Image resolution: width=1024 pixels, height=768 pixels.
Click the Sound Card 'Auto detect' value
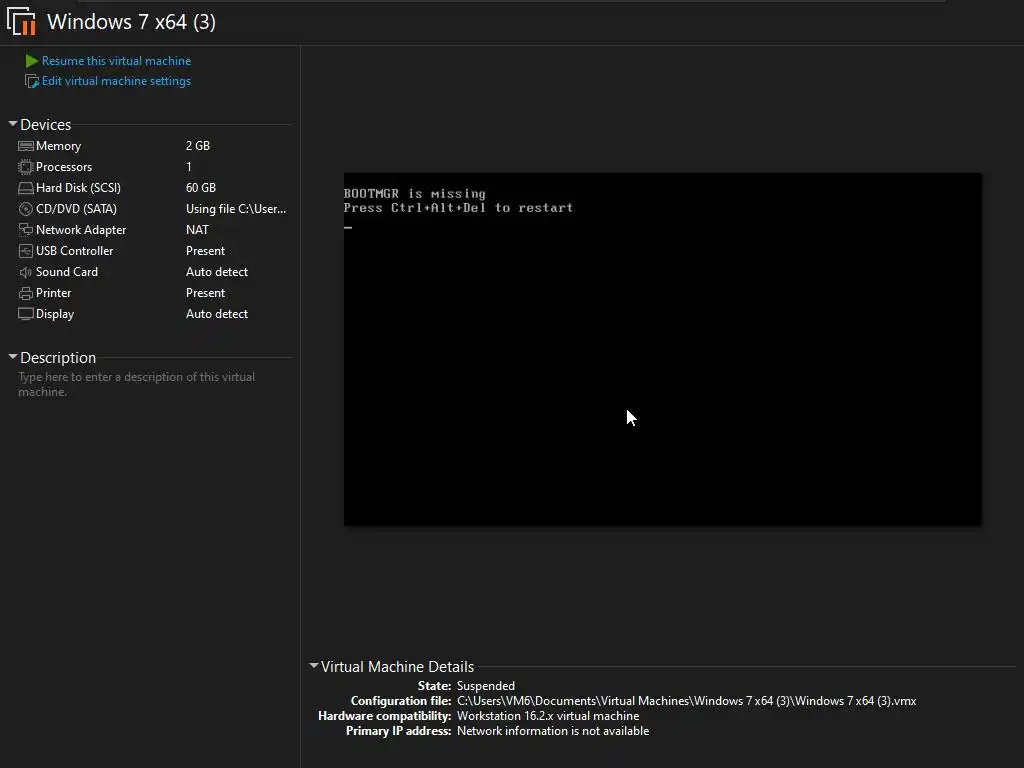point(217,272)
